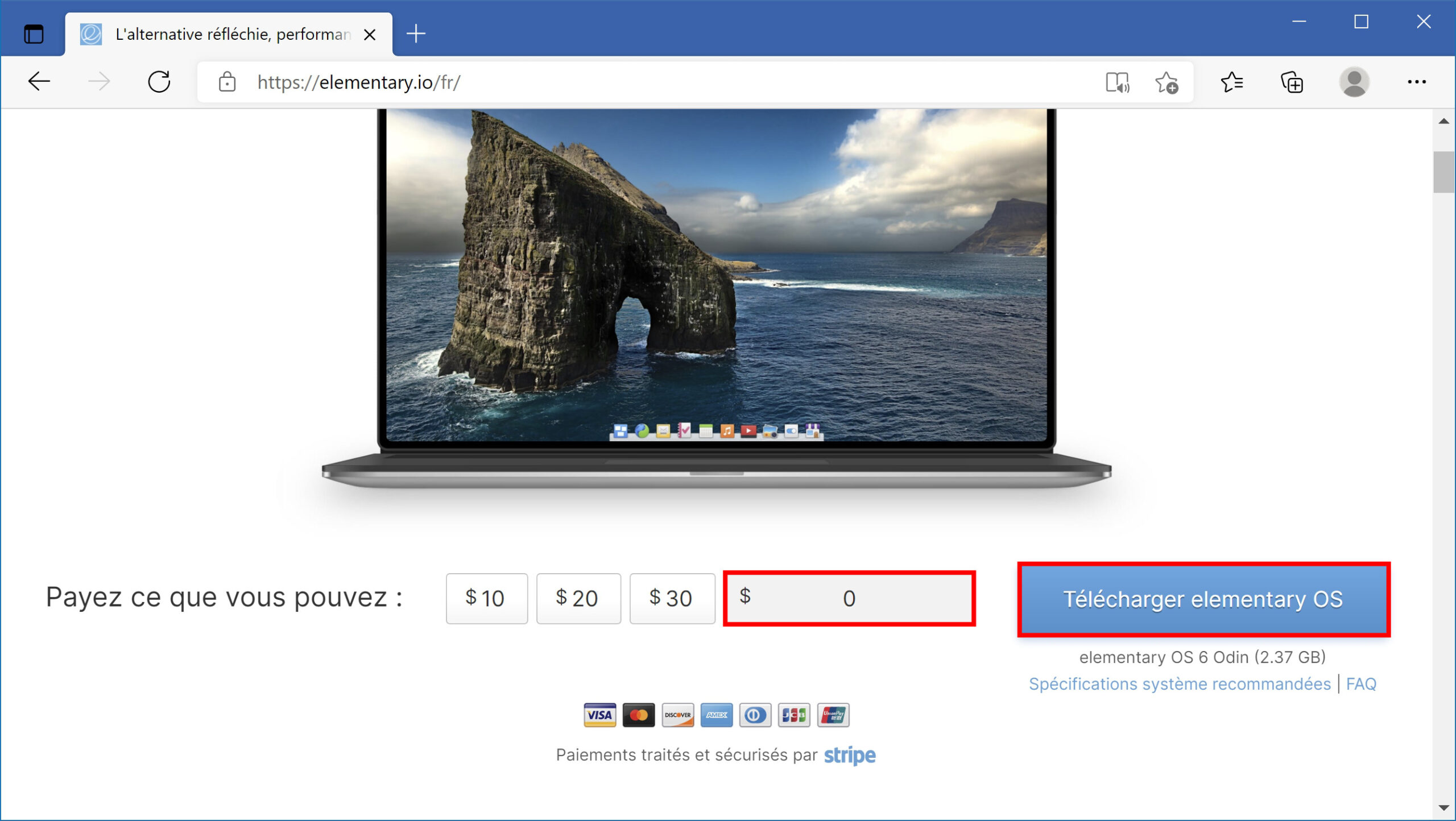Minimize the browser window
1456x821 pixels.
[x=1299, y=22]
